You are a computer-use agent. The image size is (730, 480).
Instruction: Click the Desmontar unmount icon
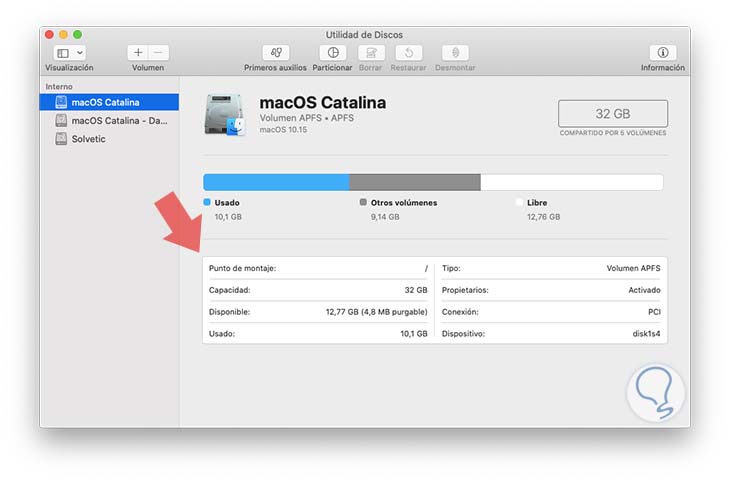pos(455,53)
